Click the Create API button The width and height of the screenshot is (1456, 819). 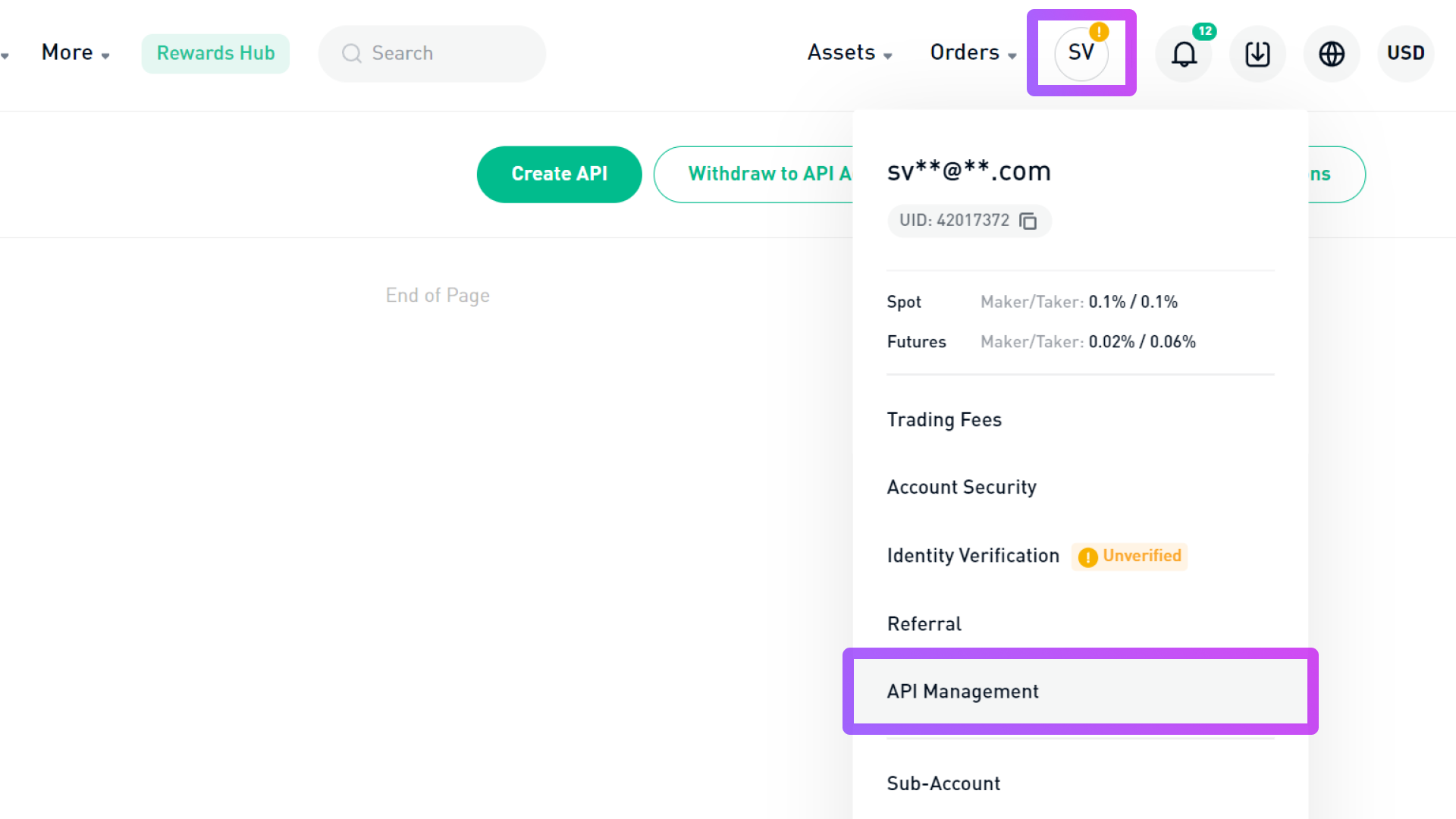point(560,174)
